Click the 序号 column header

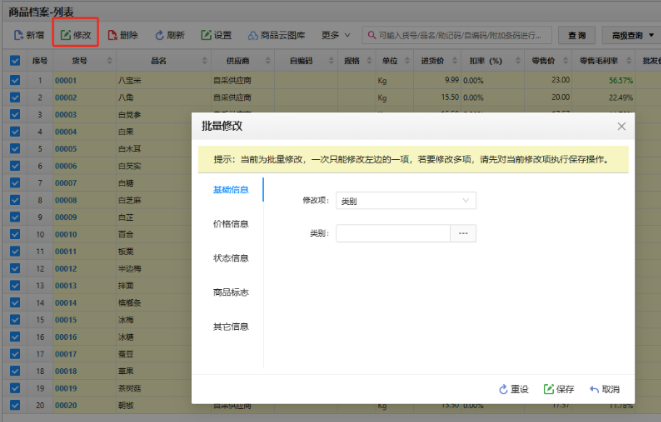point(40,61)
